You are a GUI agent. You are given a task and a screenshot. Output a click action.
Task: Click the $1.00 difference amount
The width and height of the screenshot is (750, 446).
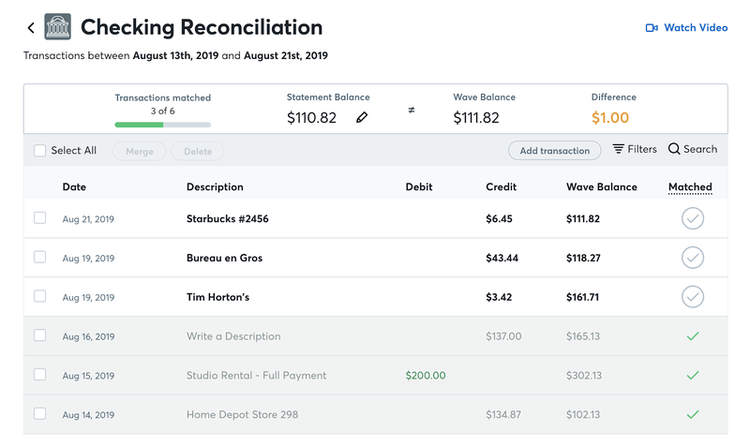point(610,118)
